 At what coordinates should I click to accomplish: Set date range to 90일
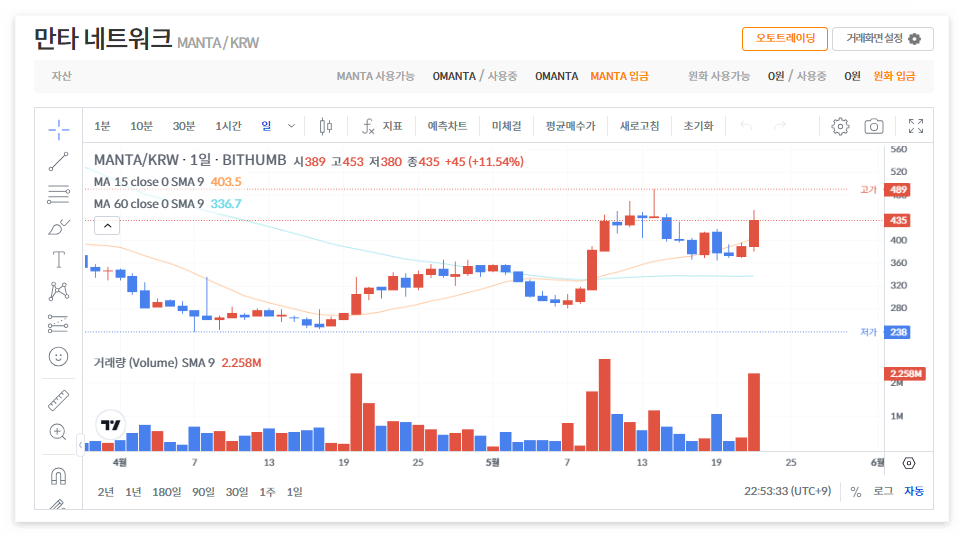tap(203, 492)
